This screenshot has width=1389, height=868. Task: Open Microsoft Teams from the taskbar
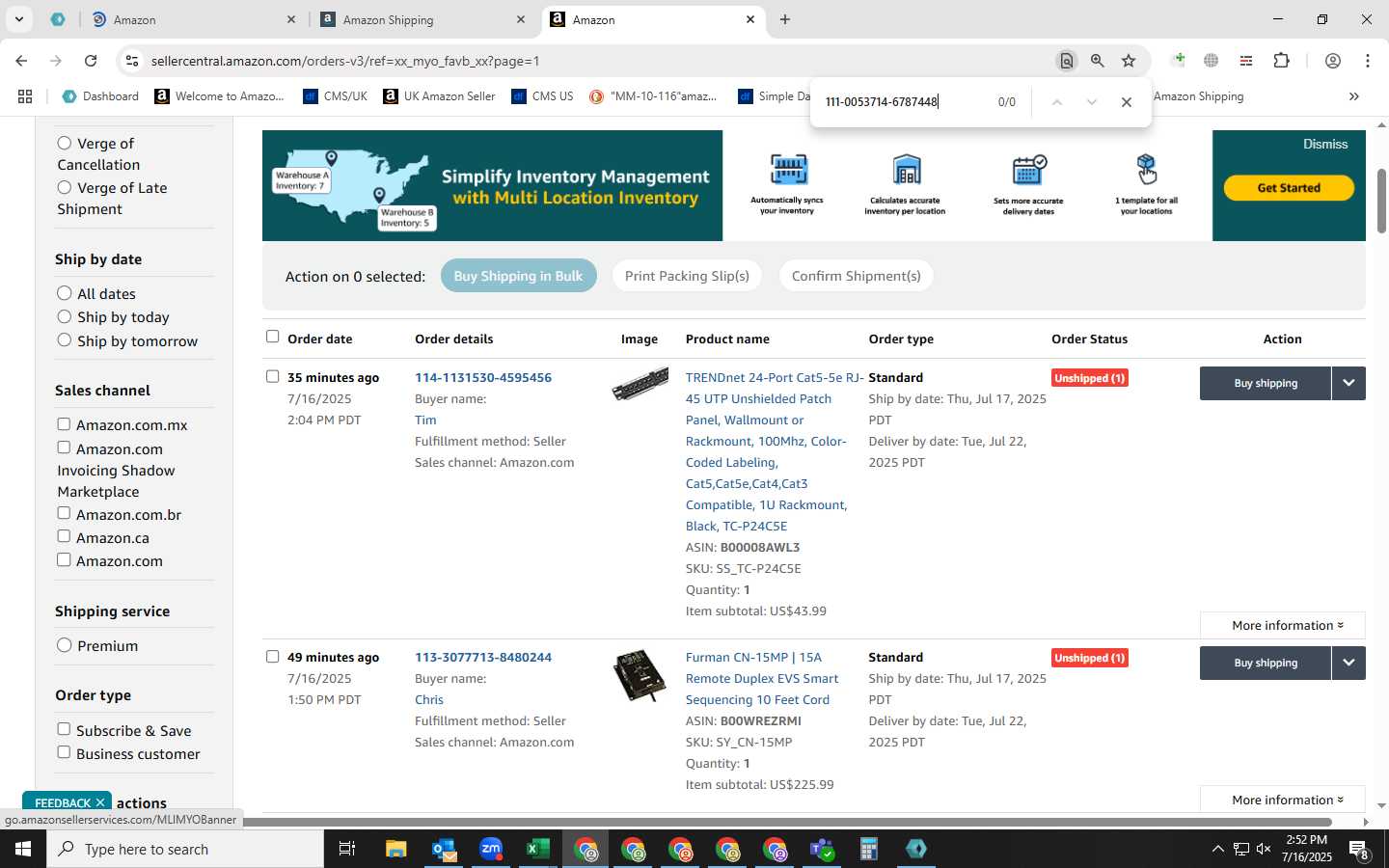pyautogui.click(x=822, y=849)
